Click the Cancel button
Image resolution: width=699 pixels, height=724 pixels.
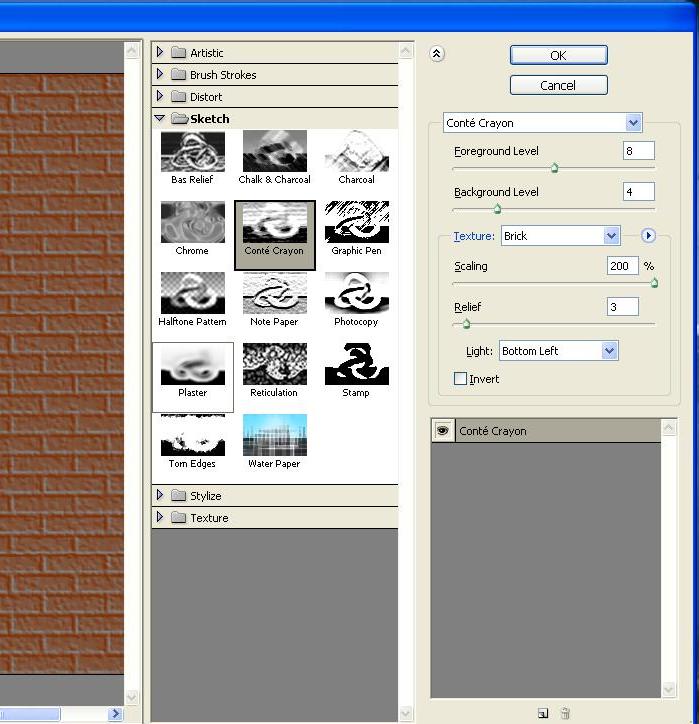coord(559,85)
